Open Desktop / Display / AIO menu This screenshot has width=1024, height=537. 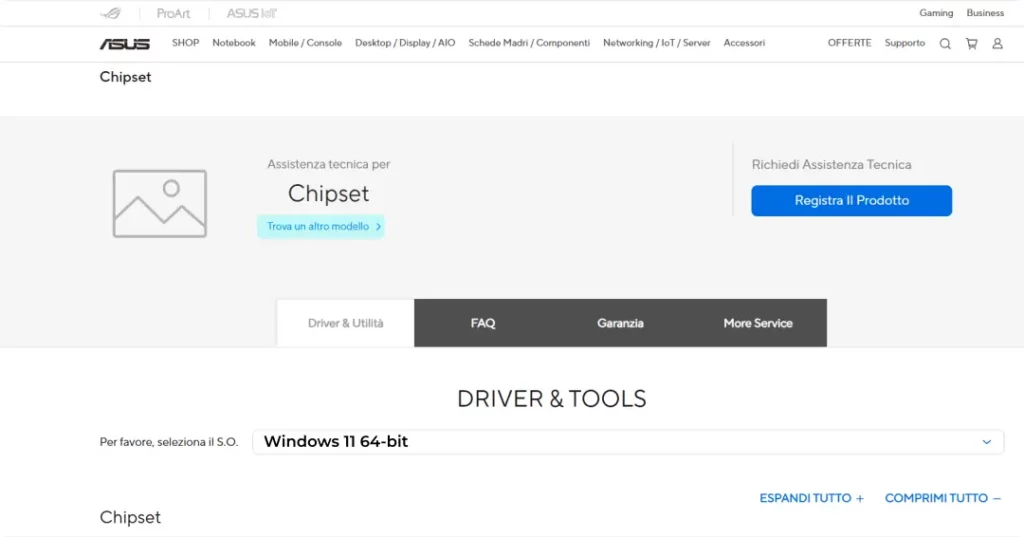click(x=405, y=43)
